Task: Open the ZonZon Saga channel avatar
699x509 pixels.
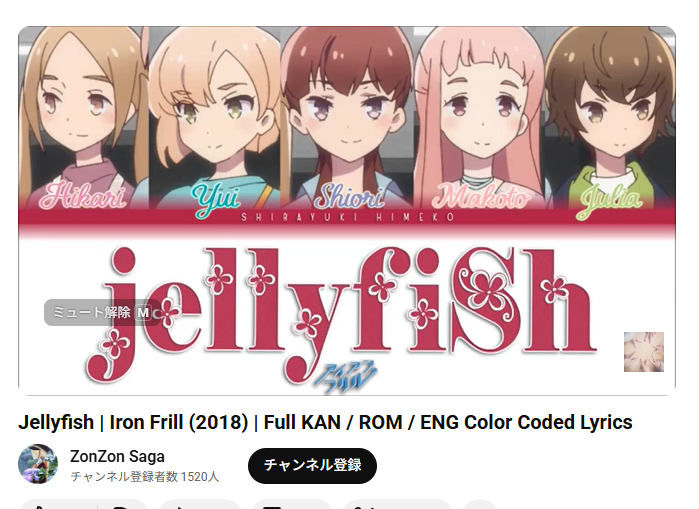Action: [38, 464]
